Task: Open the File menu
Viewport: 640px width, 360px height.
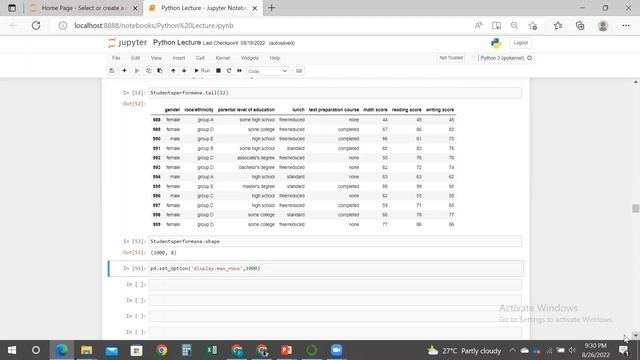Action: click(x=116, y=58)
